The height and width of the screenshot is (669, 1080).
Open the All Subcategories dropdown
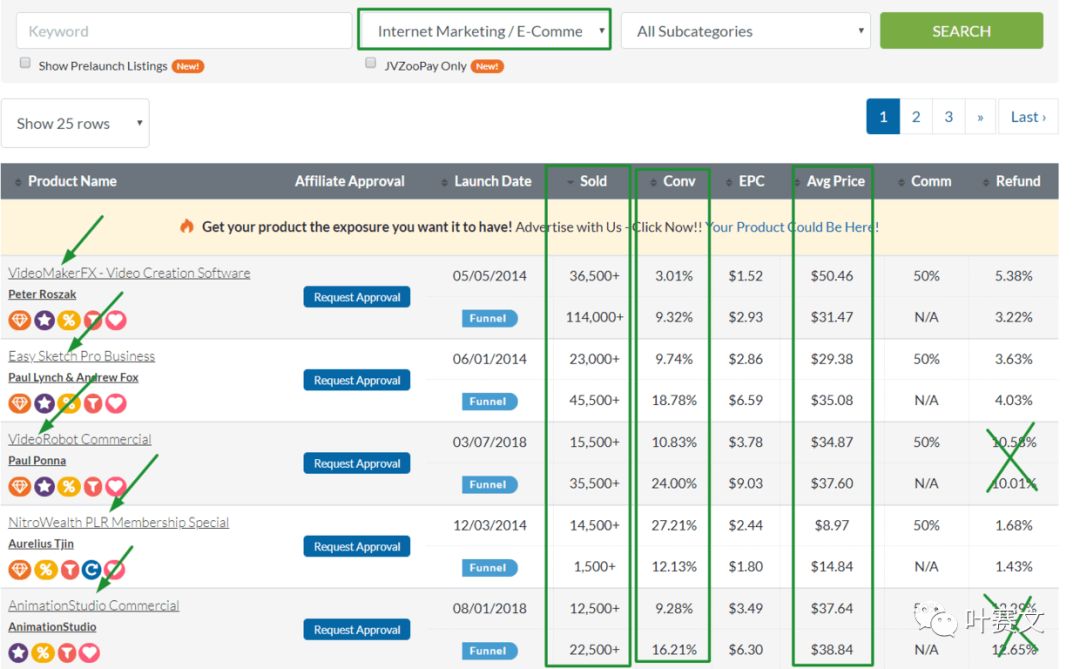745,31
